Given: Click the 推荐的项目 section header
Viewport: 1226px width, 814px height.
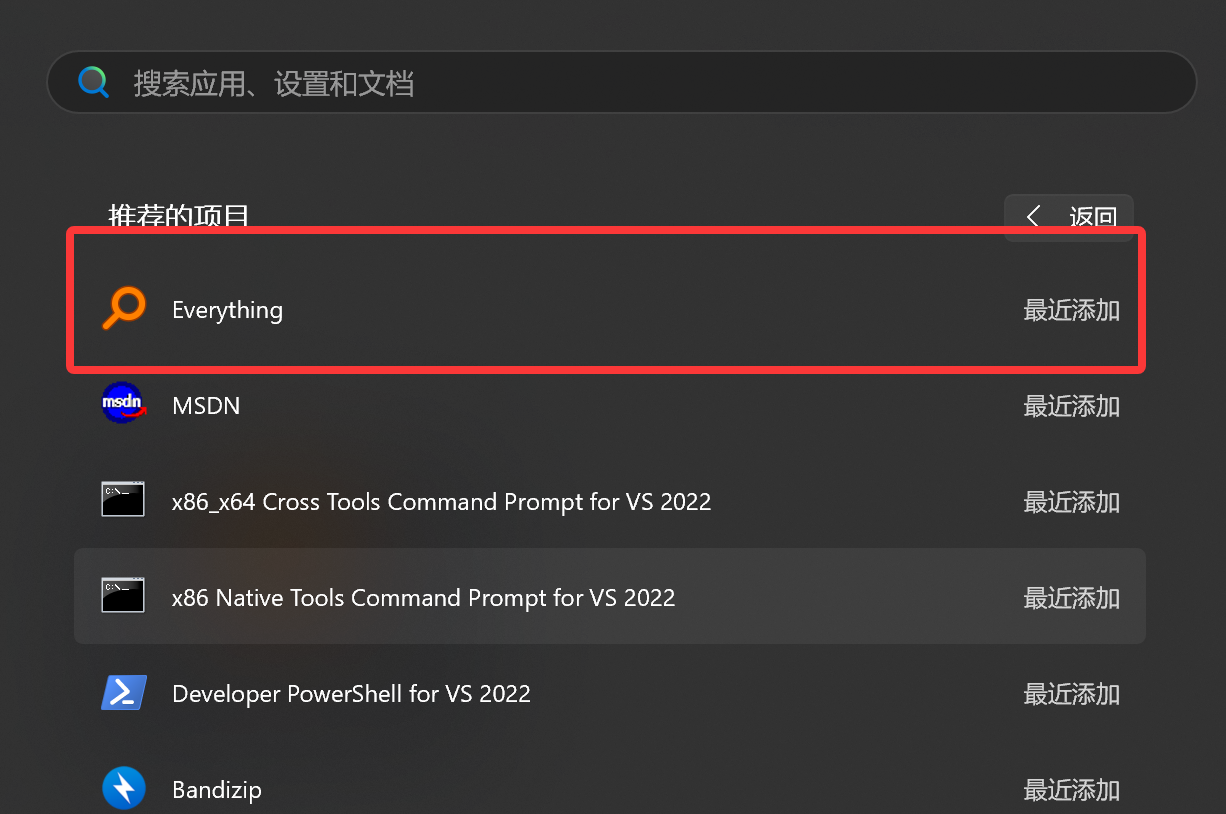Looking at the screenshot, I should [x=179, y=215].
